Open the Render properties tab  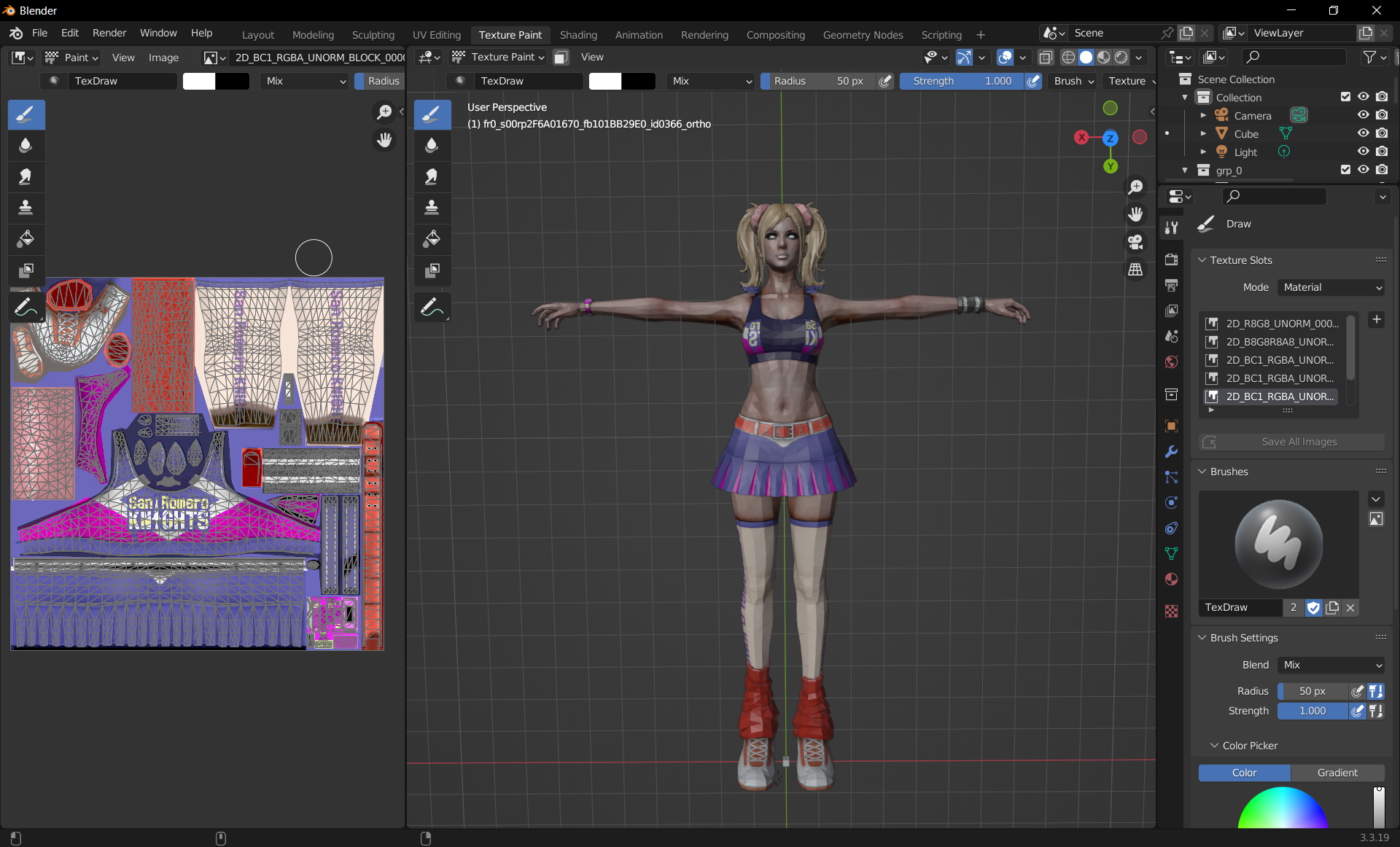pyautogui.click(x=1172, y=259)
